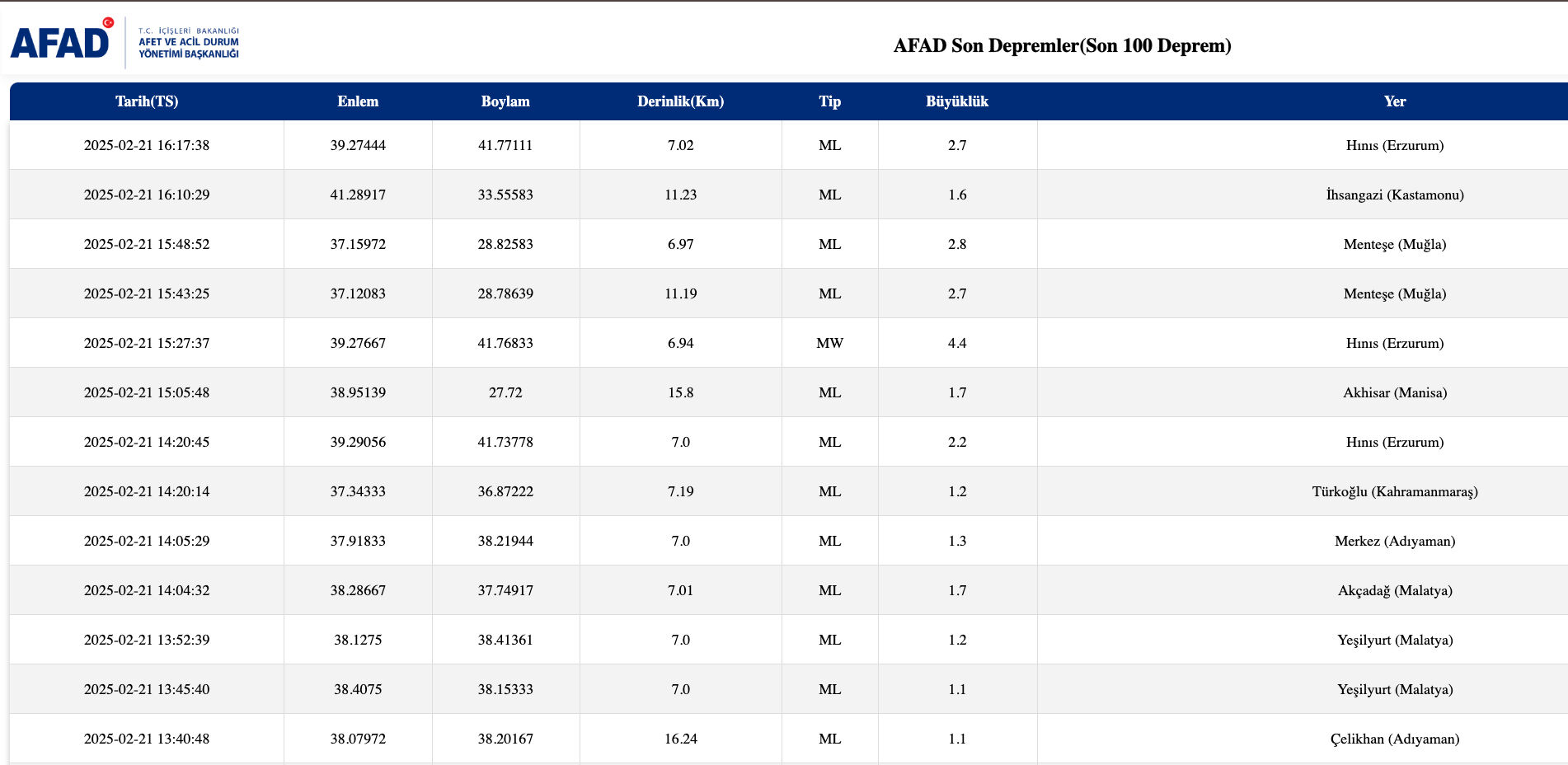Click the 2025-02-21 16:17:38 date cell
This screenshot has width=1568, height=765.
click(147, 145)
